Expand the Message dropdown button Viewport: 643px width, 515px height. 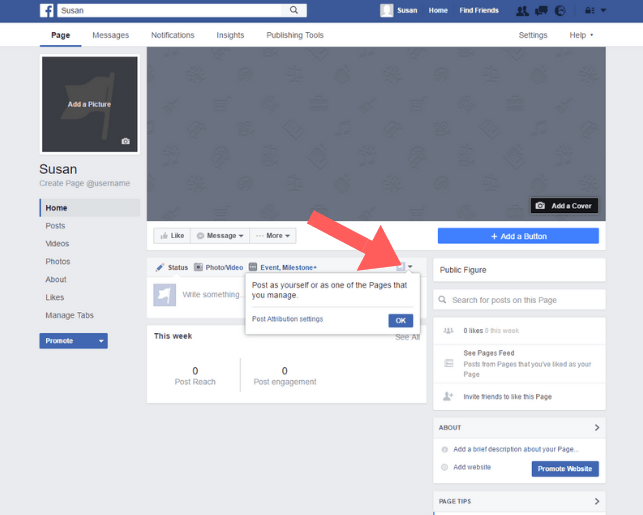click(x=217, y=236)
